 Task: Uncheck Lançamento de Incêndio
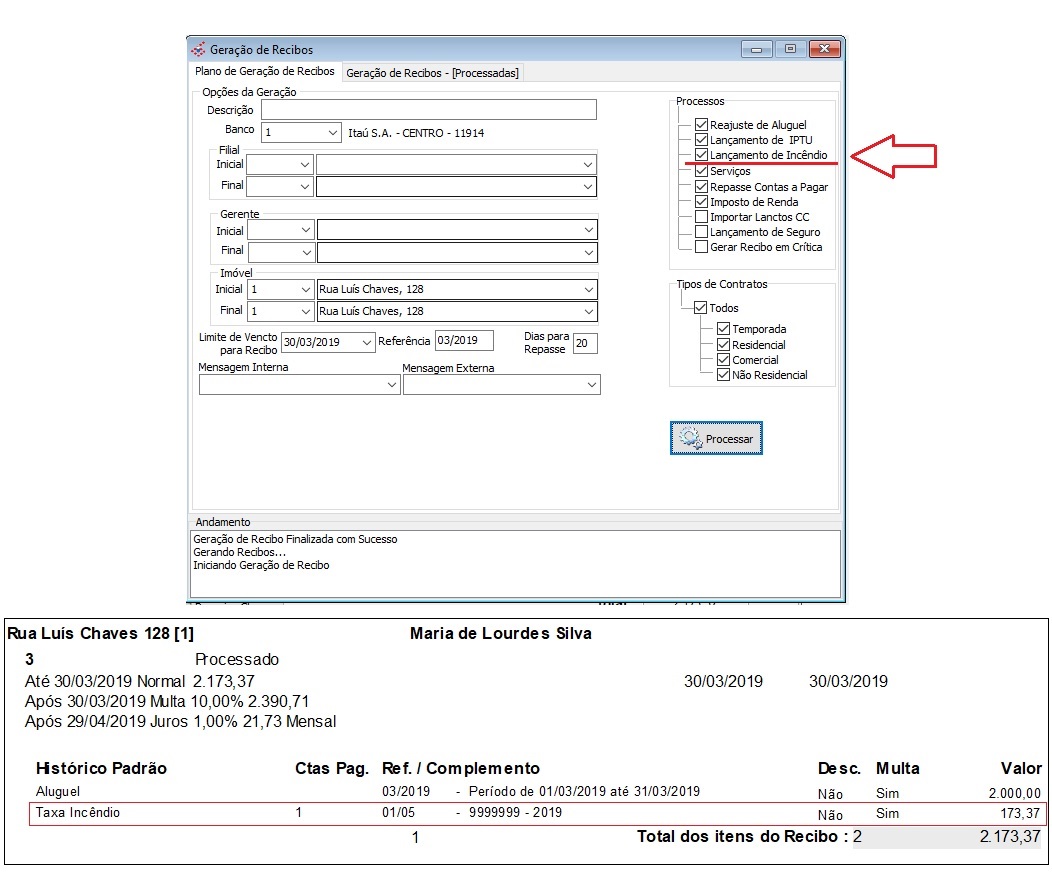click(702, 155)
